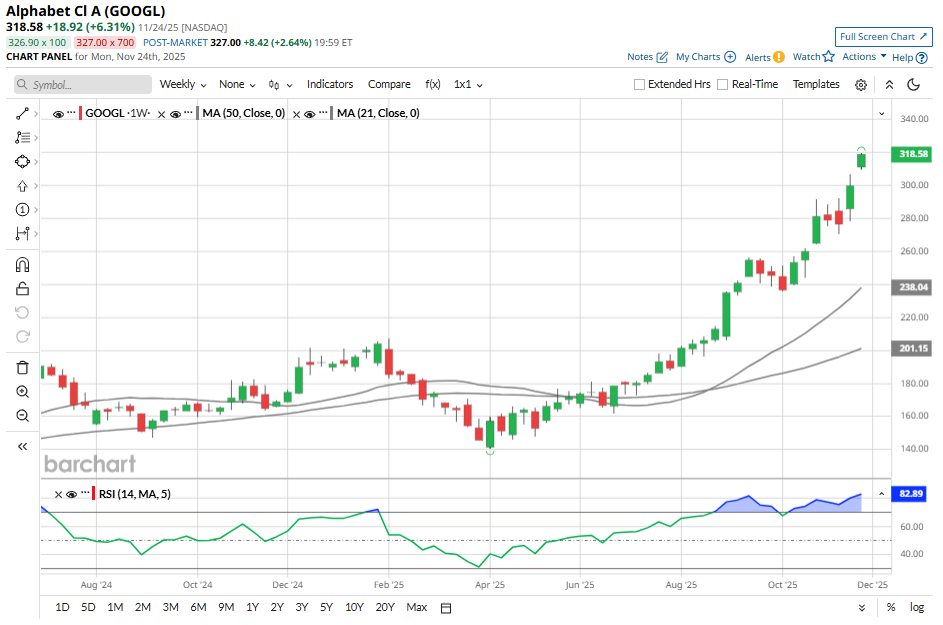Click the 318.58 current price label

(913, 154)
